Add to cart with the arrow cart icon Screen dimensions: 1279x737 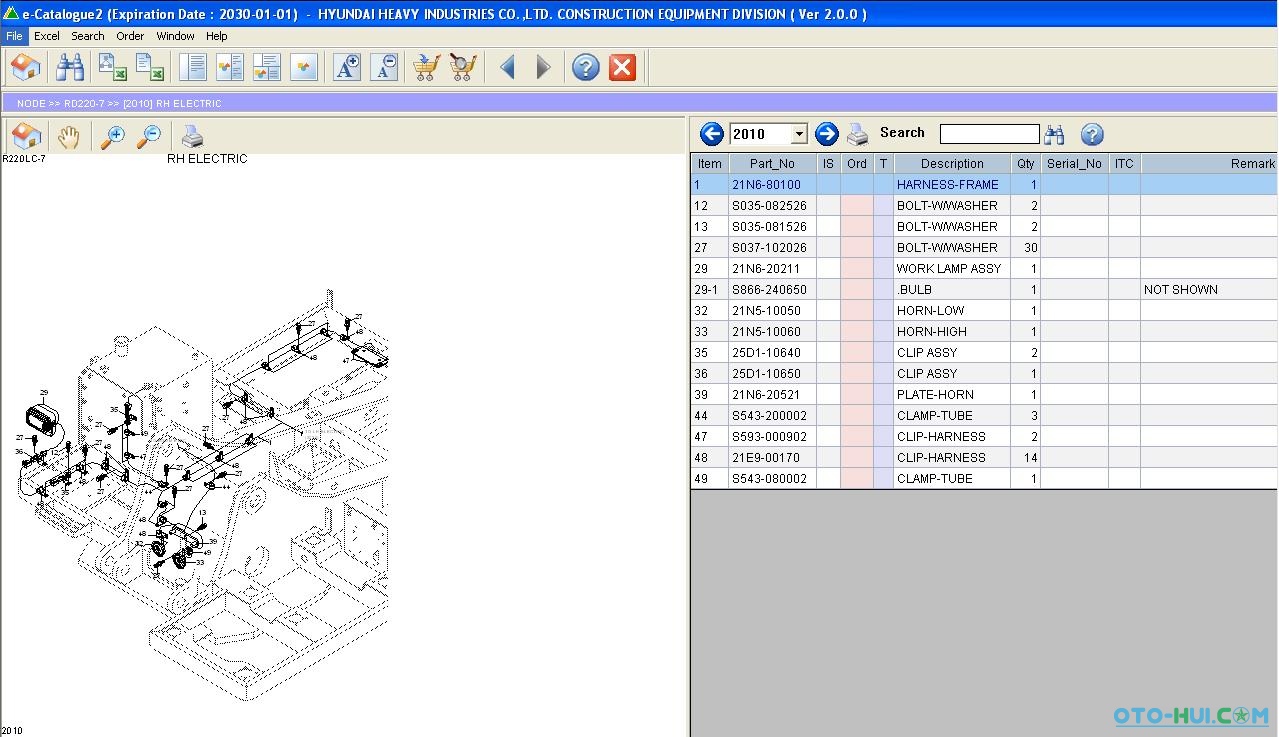pyautogui.click(x=426, y=67)
